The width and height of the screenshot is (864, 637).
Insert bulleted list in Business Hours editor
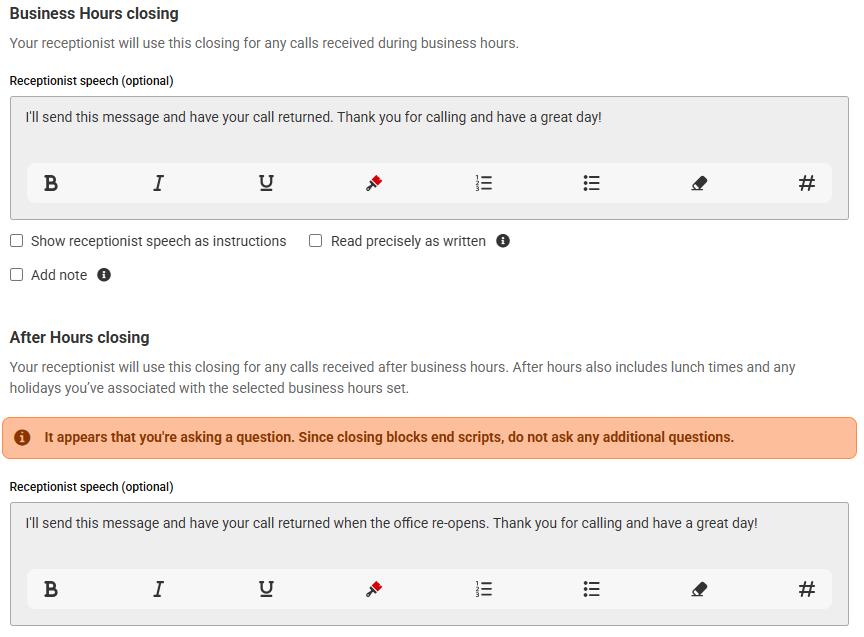[591, 183]
